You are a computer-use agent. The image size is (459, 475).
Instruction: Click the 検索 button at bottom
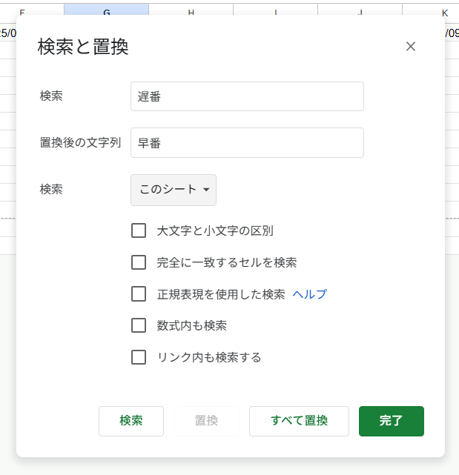pos(131,421)
